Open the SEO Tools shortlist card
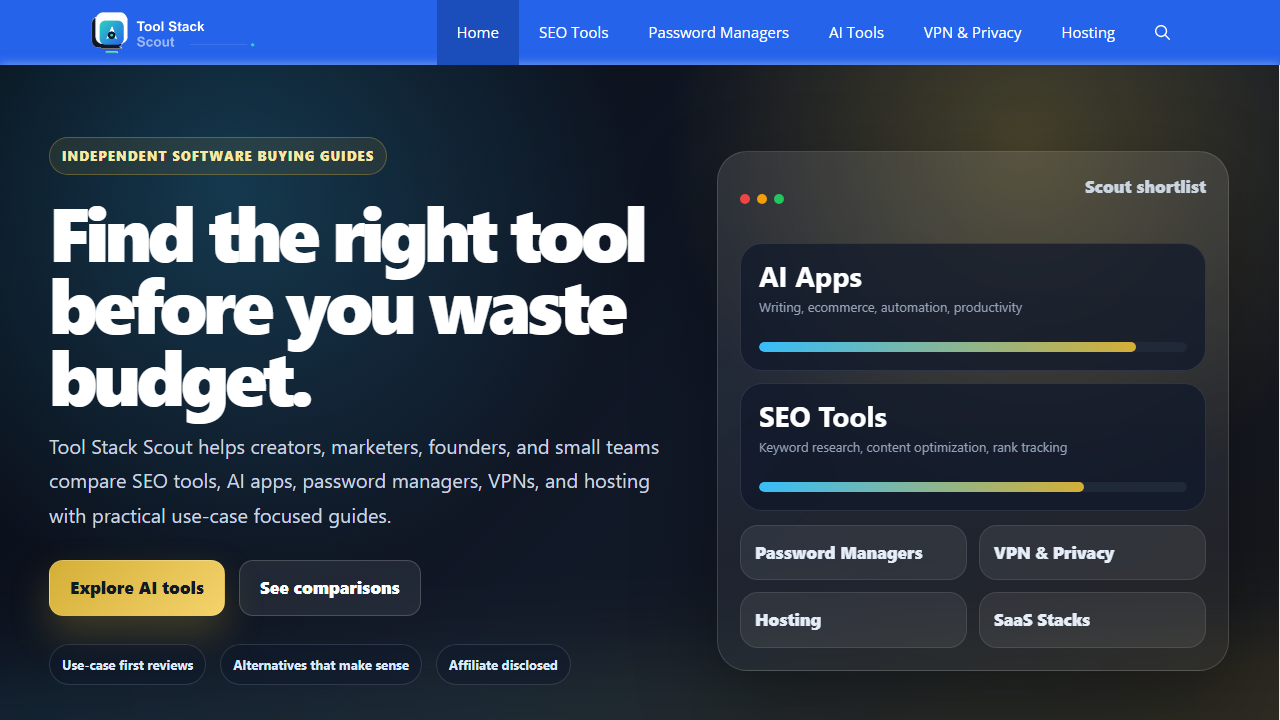The height and width of the screenshot is (720, 1280). coord(973,447)
